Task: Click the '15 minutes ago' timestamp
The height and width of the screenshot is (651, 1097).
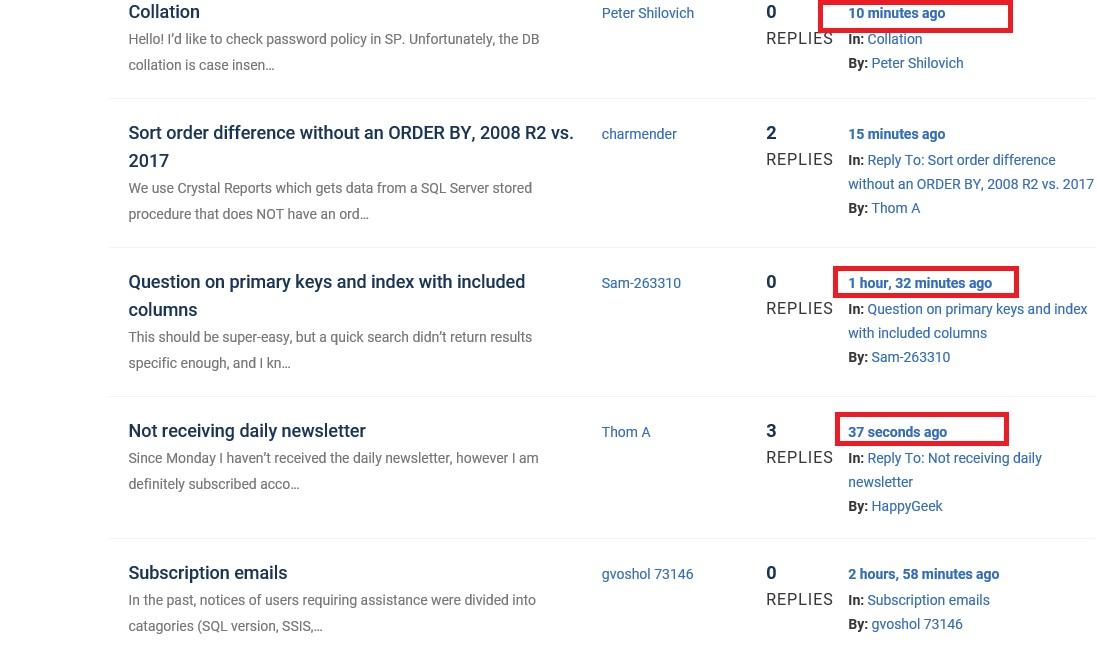Action: [x=896, y=134]
